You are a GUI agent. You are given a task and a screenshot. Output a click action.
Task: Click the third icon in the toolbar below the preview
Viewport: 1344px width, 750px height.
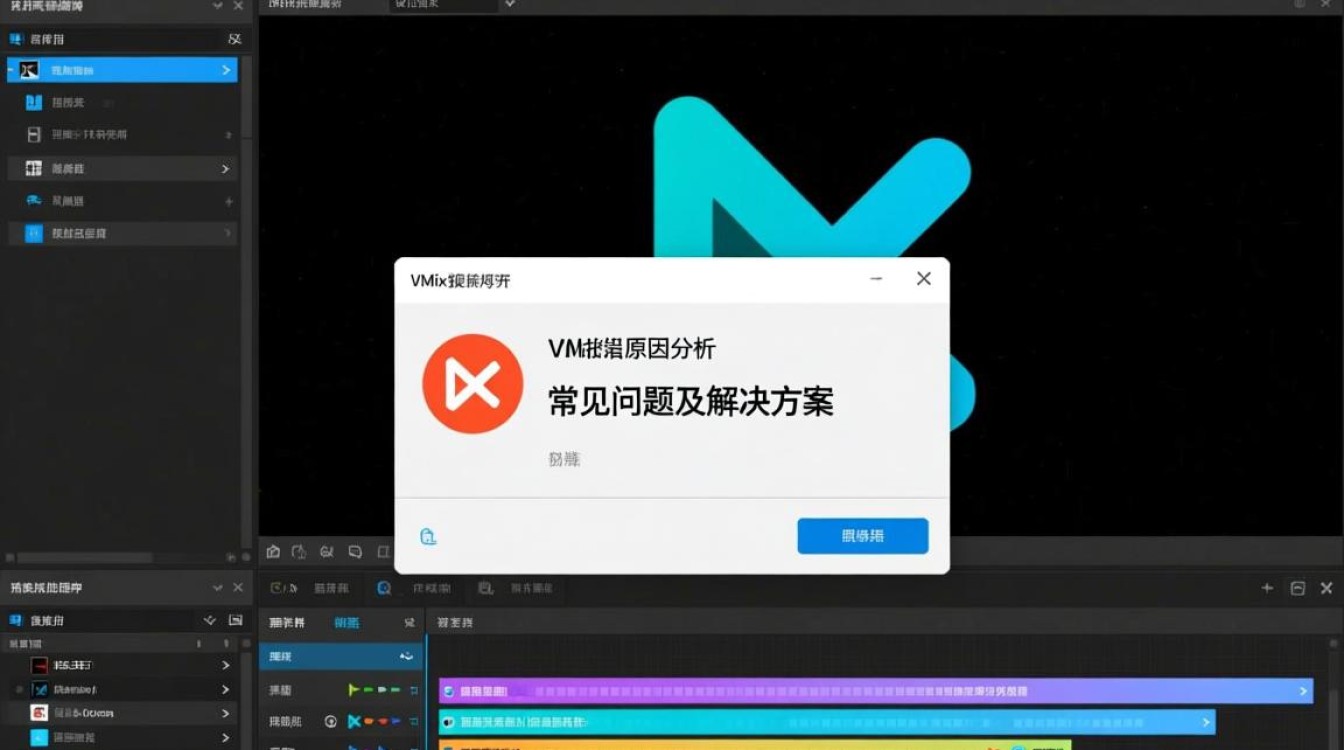pyautogui.click(x=326, y=552)
